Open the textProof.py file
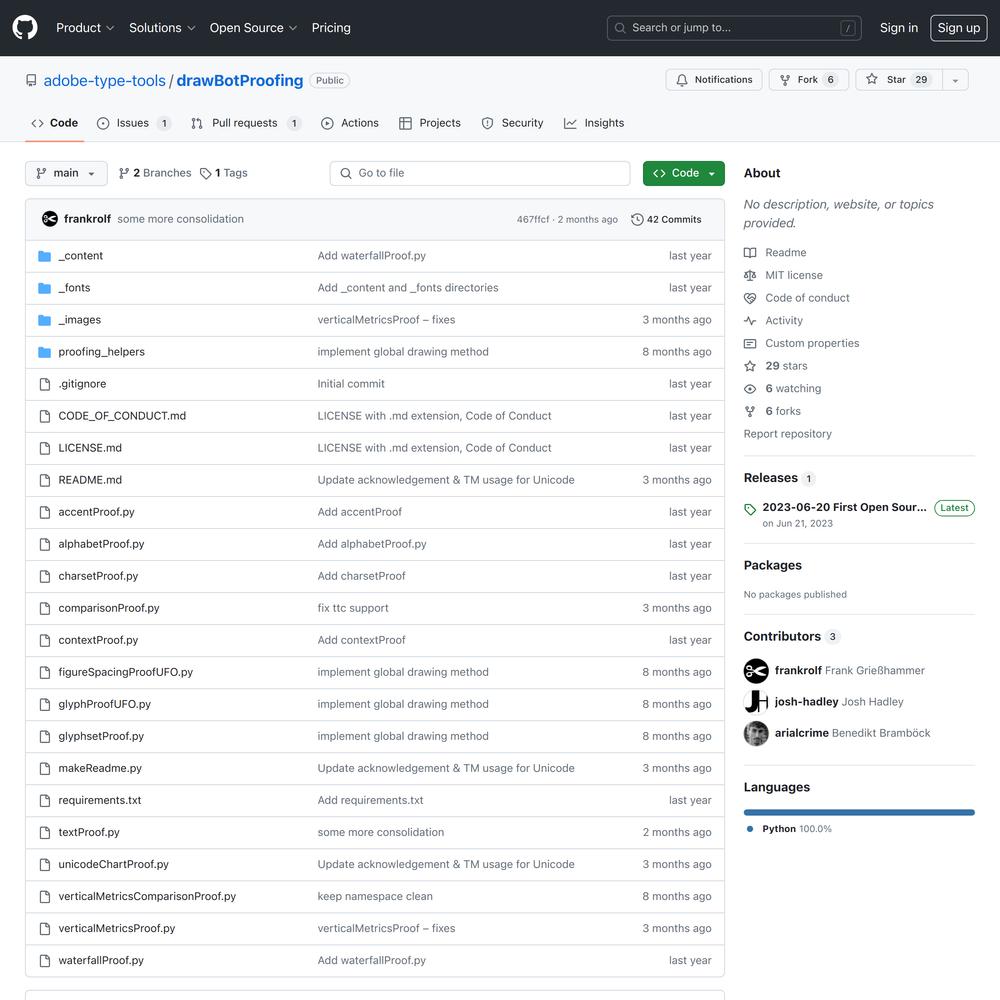Image resolution: width=1000 pixels, height=1000 pixels. point(89,832)
